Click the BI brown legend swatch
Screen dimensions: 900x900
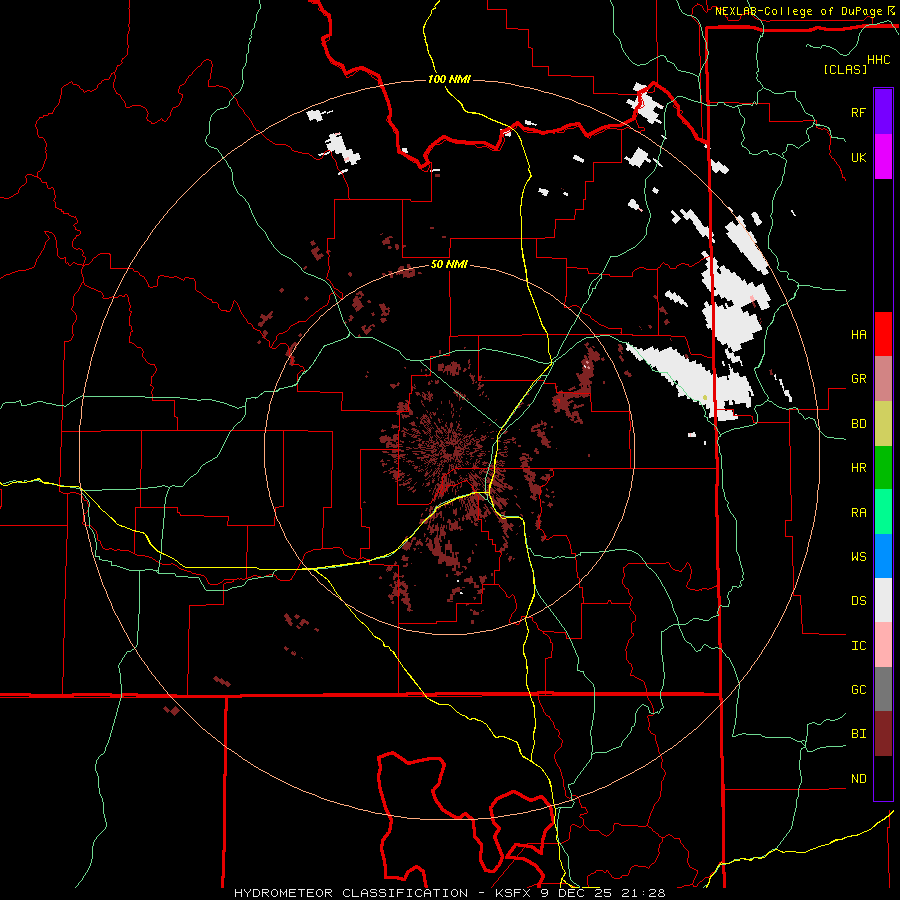pyautogui.click(x=883, y=734)
